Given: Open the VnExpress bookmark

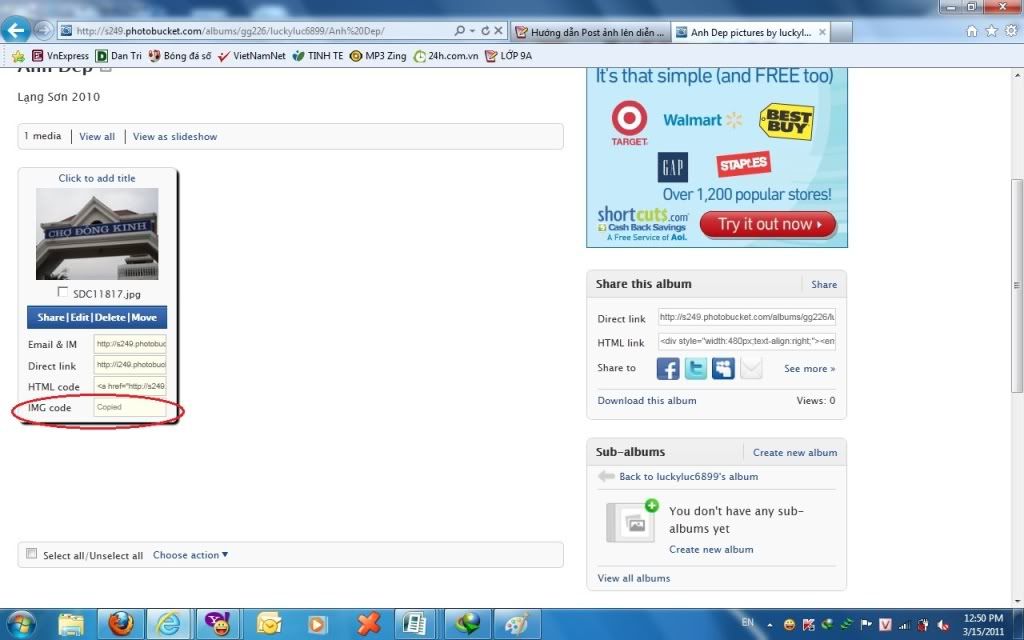Looking at the screenshot, I should point(60,56).
